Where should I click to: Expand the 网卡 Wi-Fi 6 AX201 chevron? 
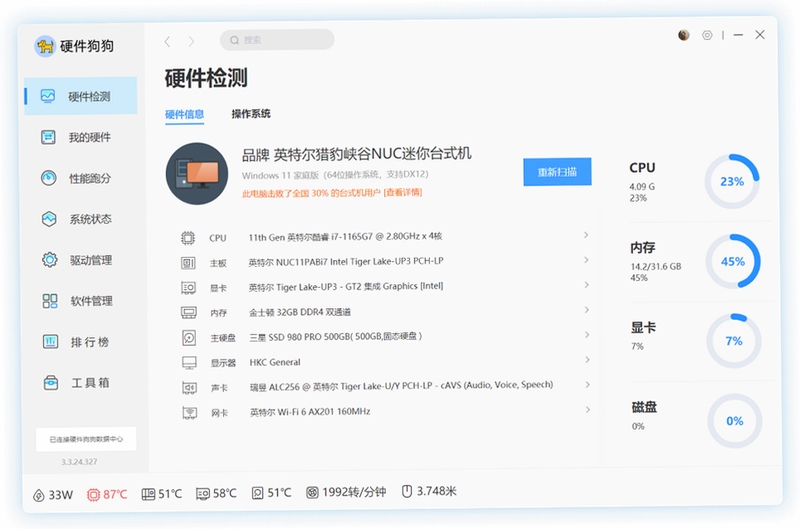(x=588, y=410)
